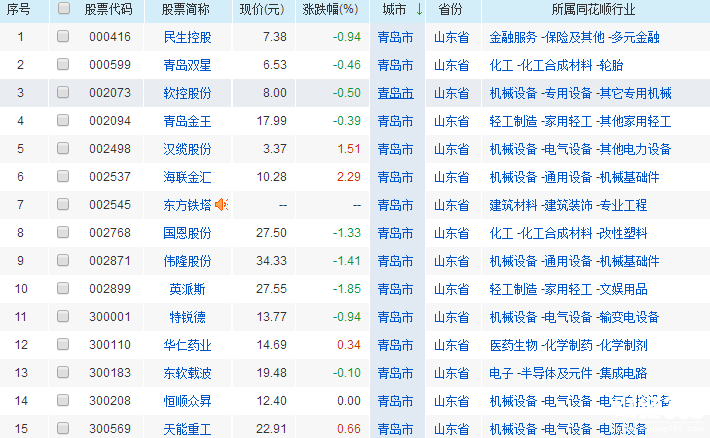Click the stock code 002073
Image resolution: width=710 pixels, height=438 pixels.
(x=110, y=93)
